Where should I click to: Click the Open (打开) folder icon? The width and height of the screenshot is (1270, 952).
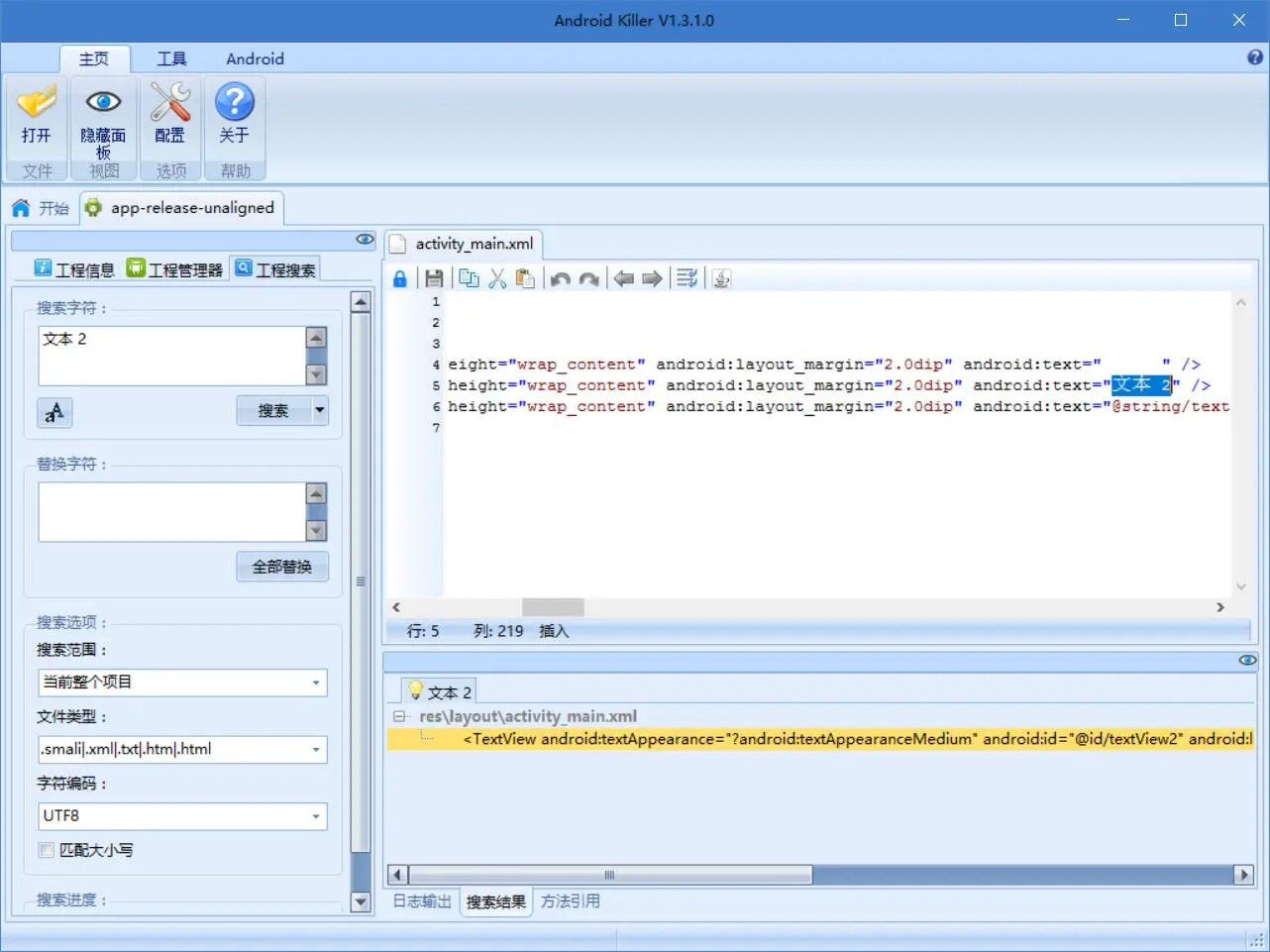coord(37,102)
